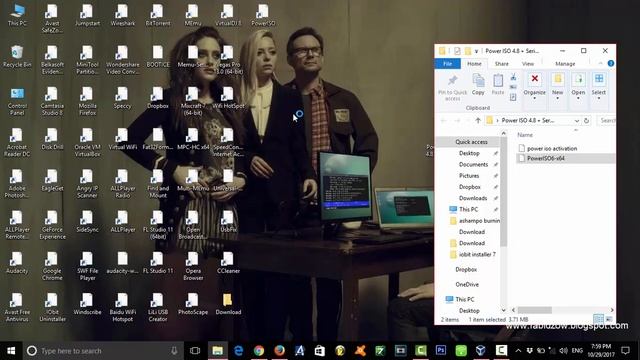Click the ENG language indicator in taskbar
The width and height of the screenshot is (640, 360).
click(x=577, y=350)
